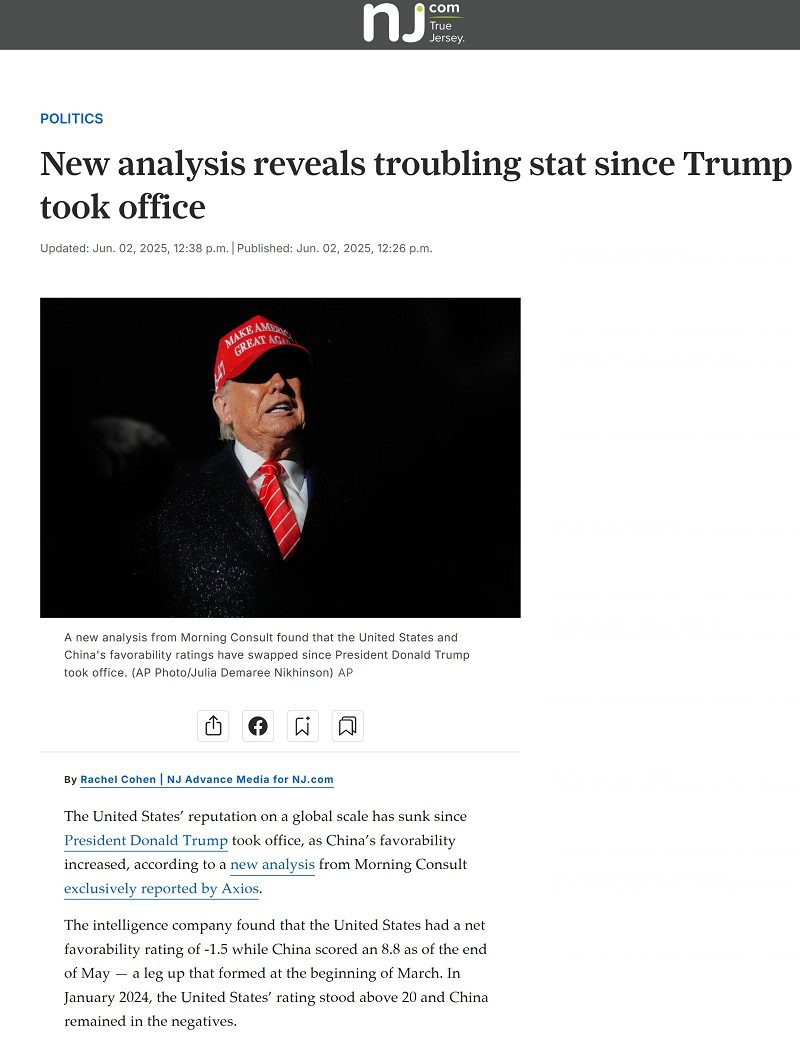800x1044 pixels.
Task: Click the Published Jun. 02 timestamp
Action: pos(335,248)
